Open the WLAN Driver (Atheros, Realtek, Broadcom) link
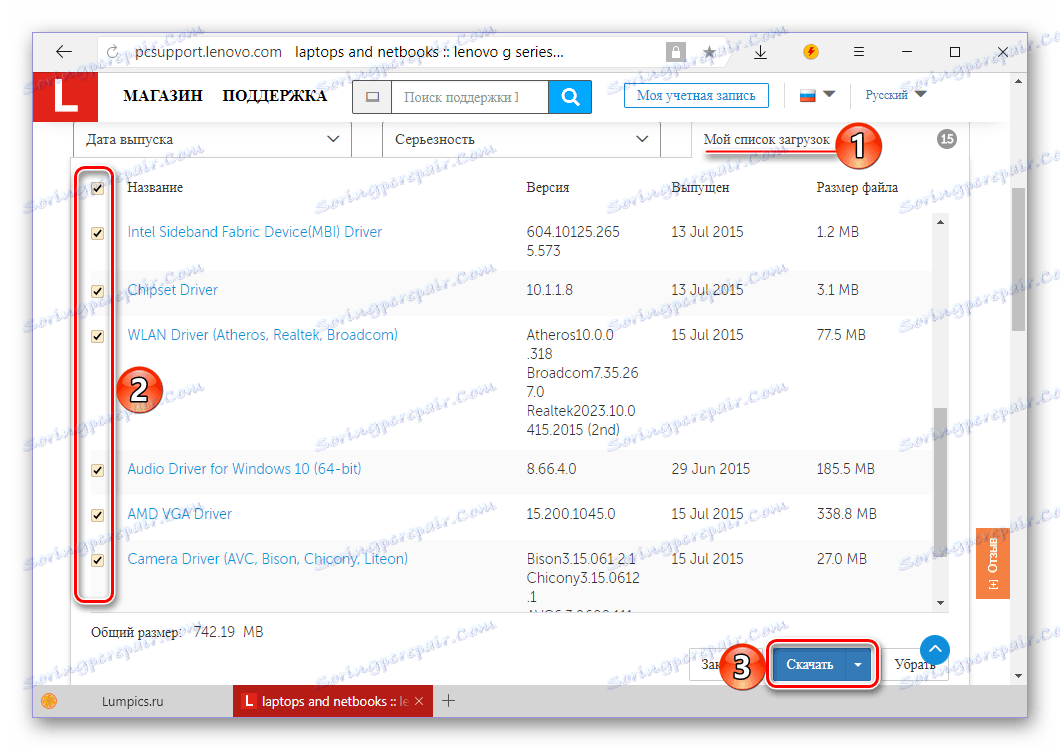This screenshot has height=750, width=1060. point(262,335)
